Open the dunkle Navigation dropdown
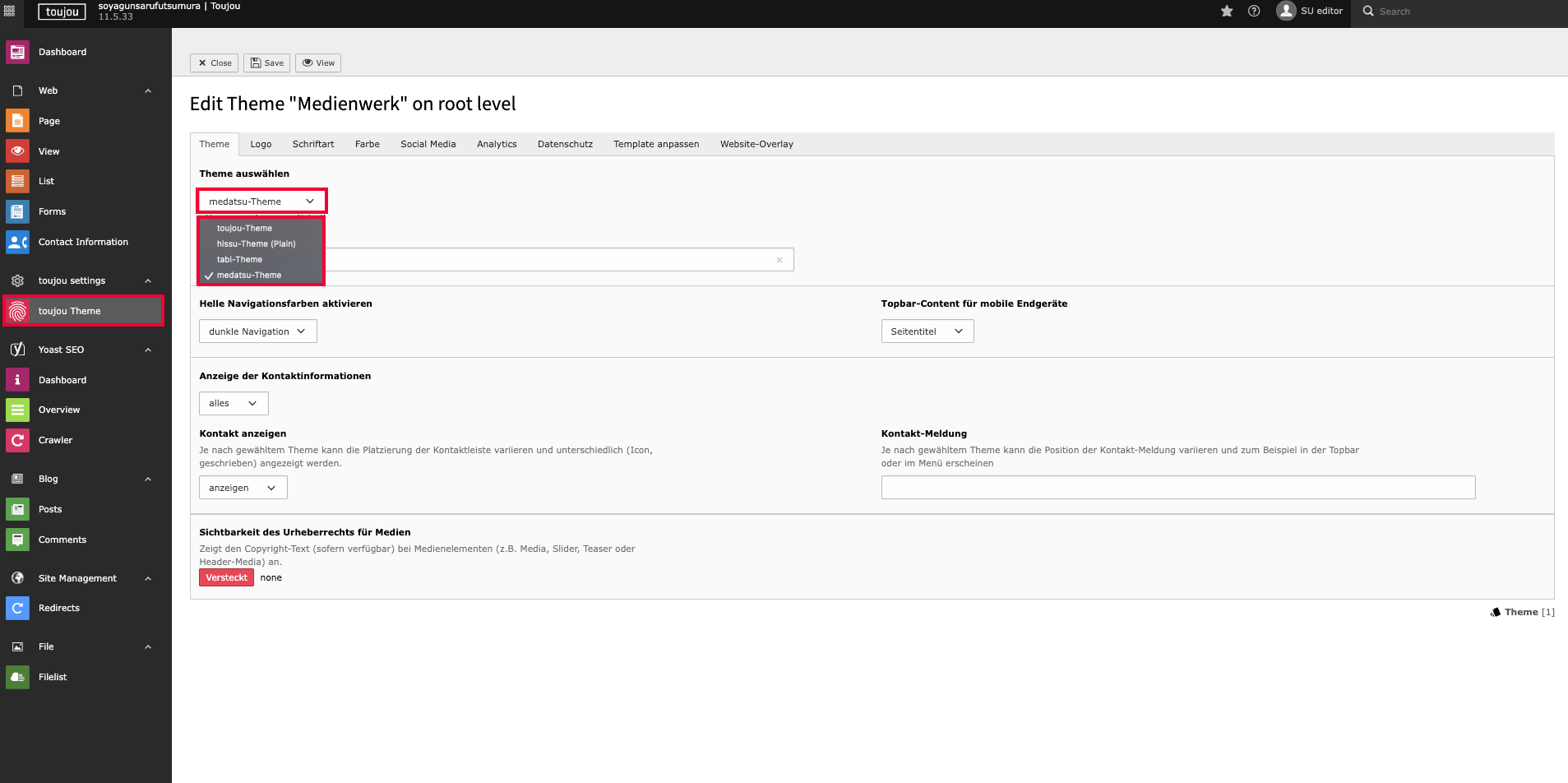This screenshot has width=1568, height=783. tap(257, 331)
